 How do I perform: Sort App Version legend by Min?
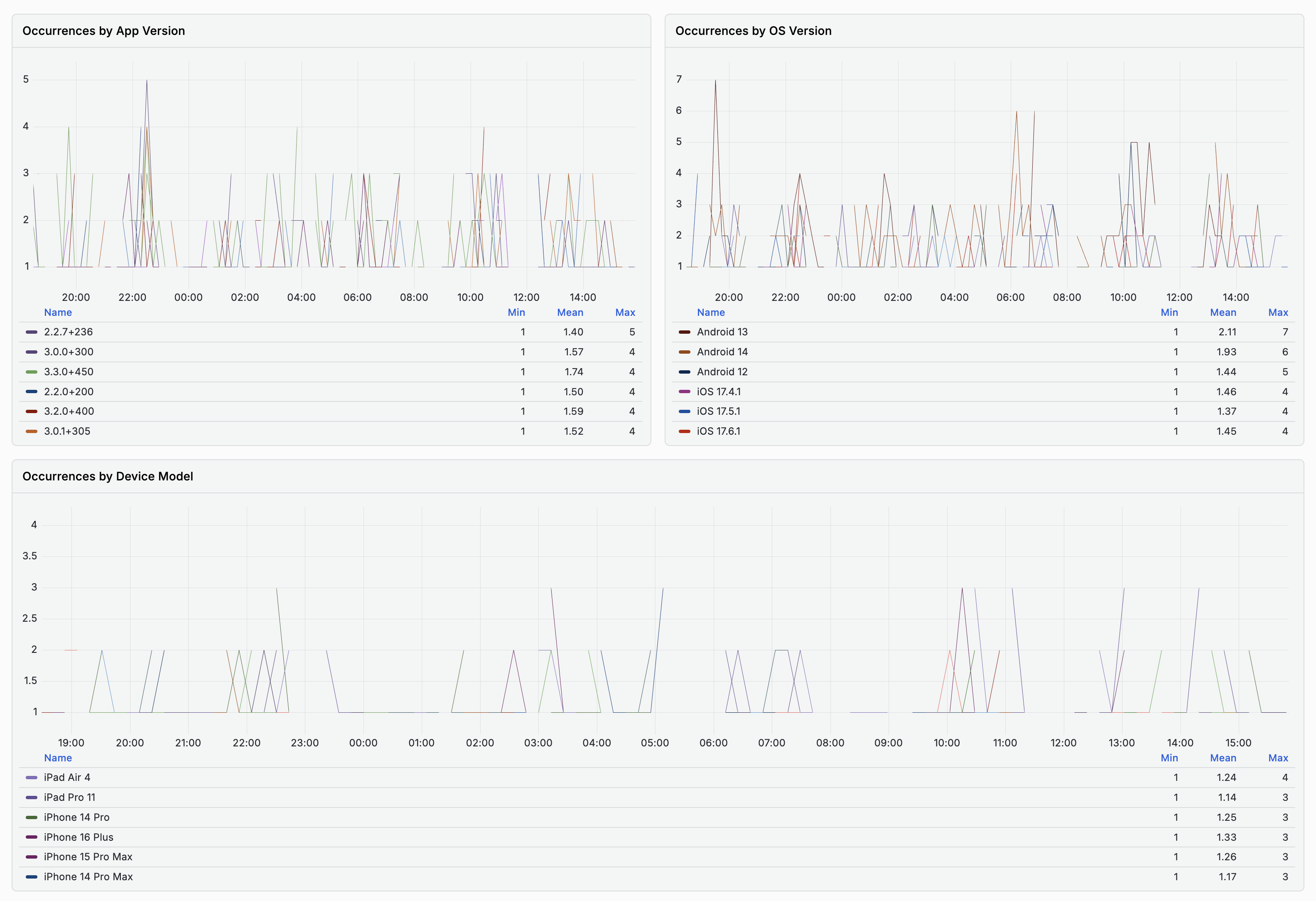click(x=516, y=312)
